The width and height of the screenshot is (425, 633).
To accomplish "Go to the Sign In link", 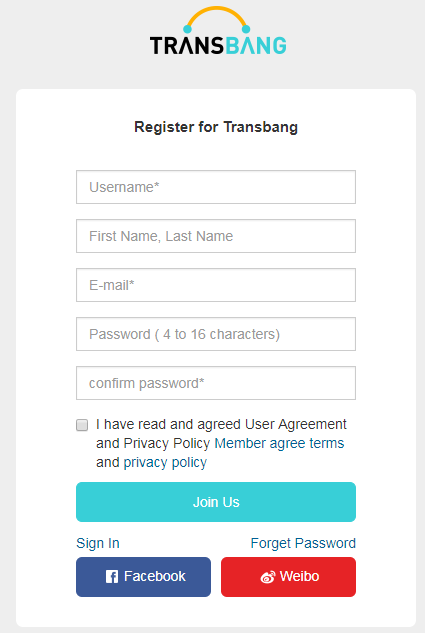I will click(98, 543).
